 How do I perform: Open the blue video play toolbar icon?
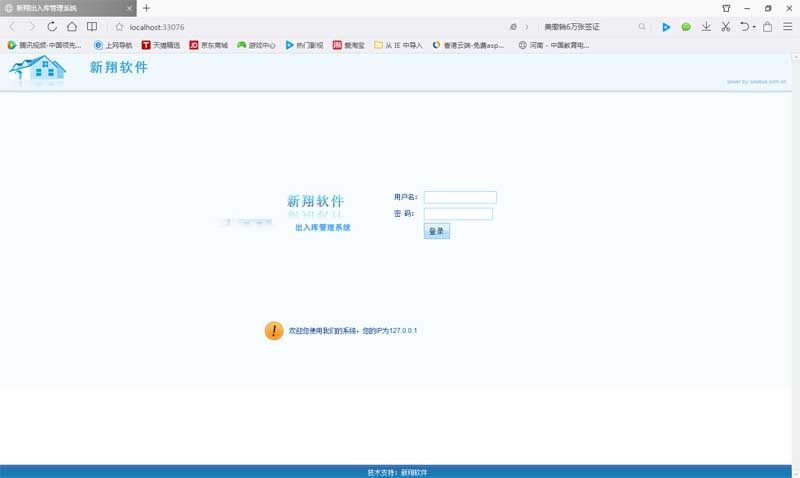(666, 27)
